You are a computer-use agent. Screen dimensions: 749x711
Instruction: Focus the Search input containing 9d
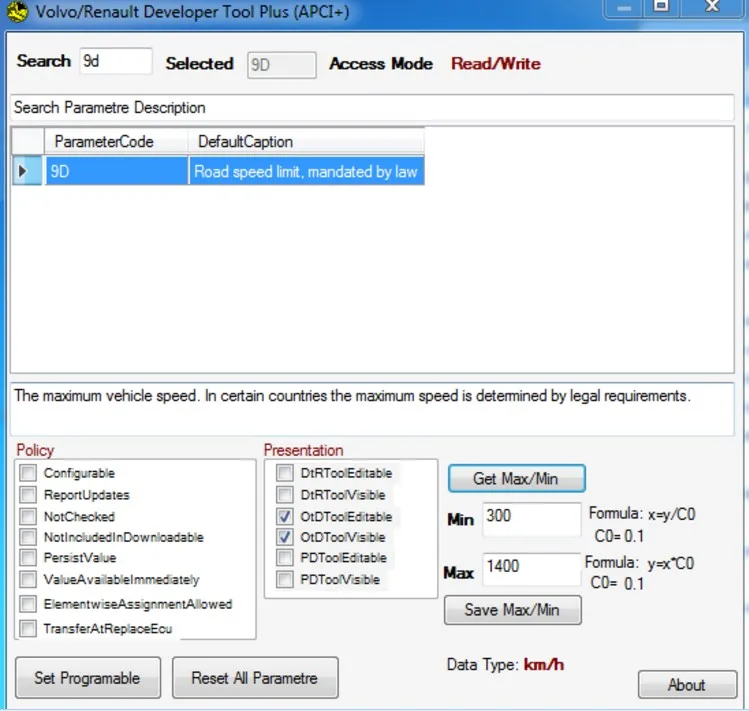(116, 61)
